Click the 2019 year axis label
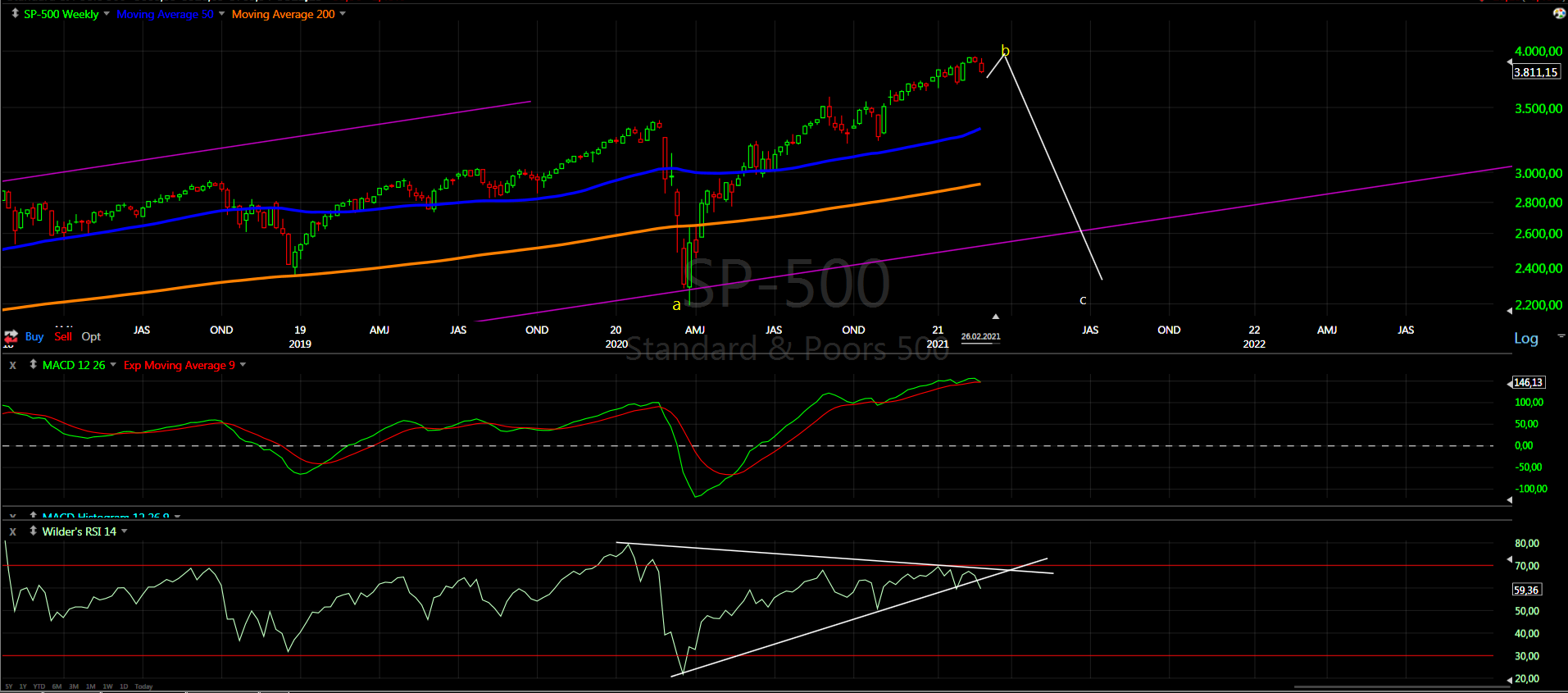Image resolution: width=1568 pixels, height=693 pixels. pos(300,344)
